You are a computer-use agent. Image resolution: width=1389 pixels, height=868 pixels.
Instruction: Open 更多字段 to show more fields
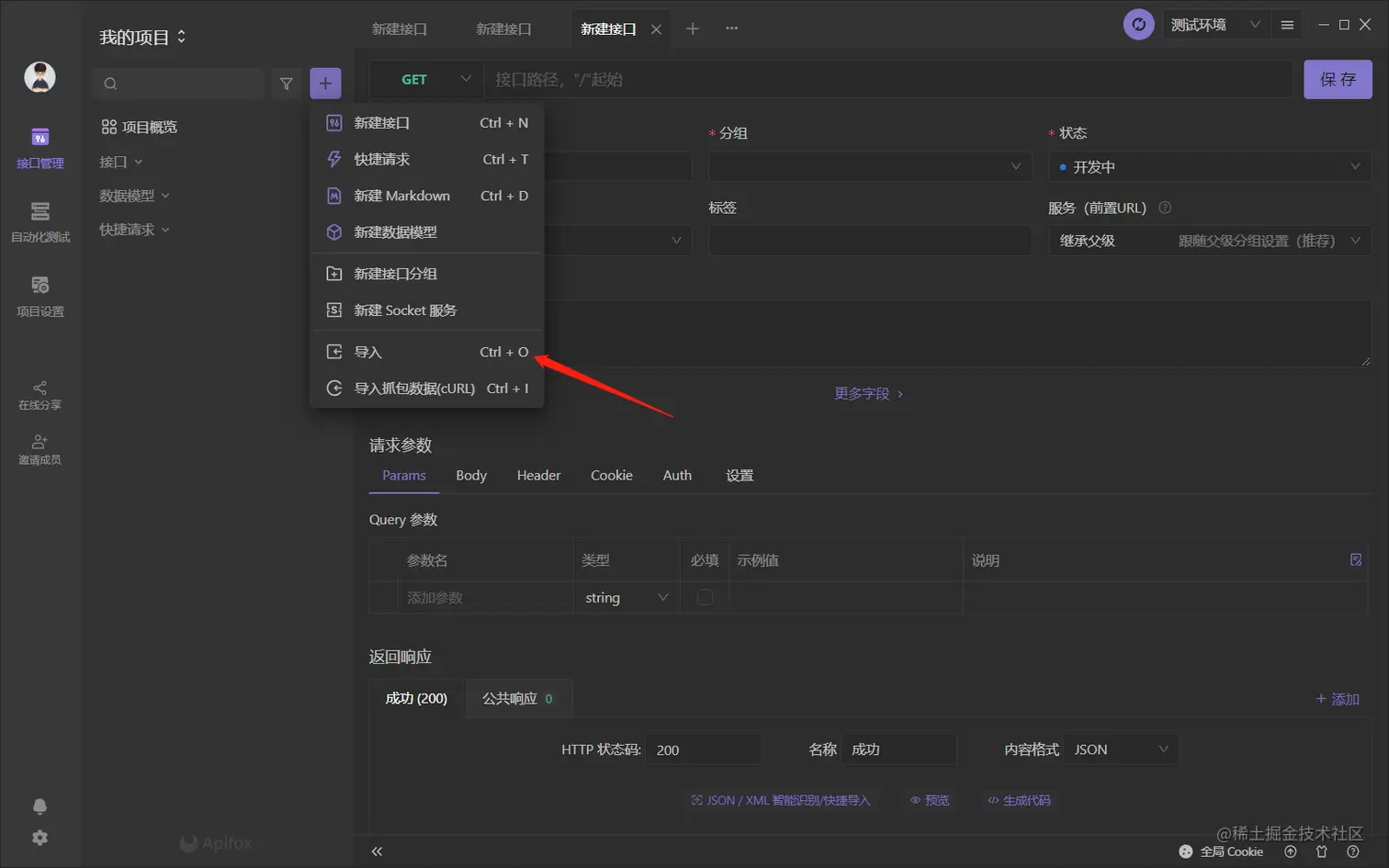coord(862,393)
